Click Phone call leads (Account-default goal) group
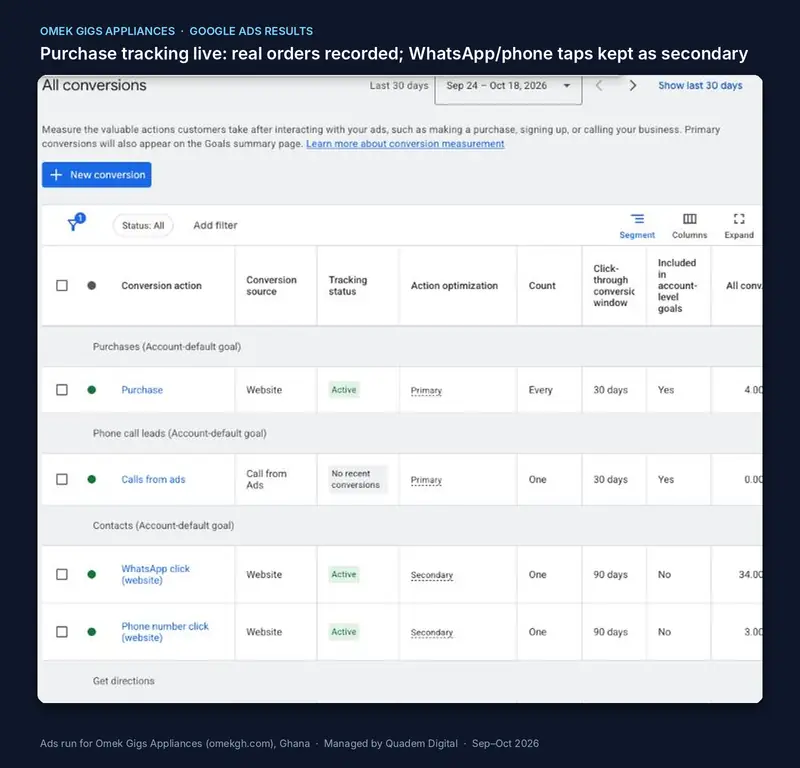The height and width of the screenshot is (768, 800). (x=402, y=433)
